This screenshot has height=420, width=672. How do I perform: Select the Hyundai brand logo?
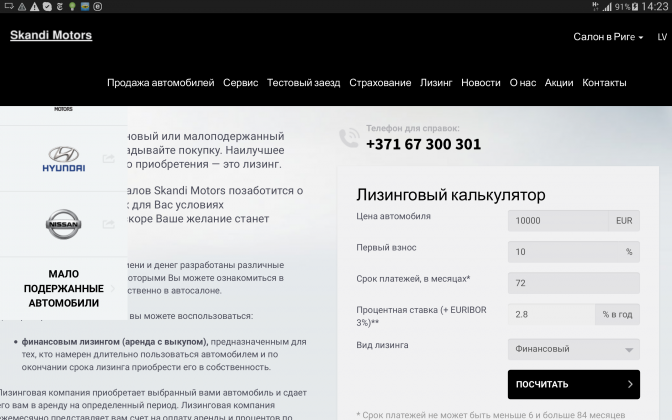[63, 159]
